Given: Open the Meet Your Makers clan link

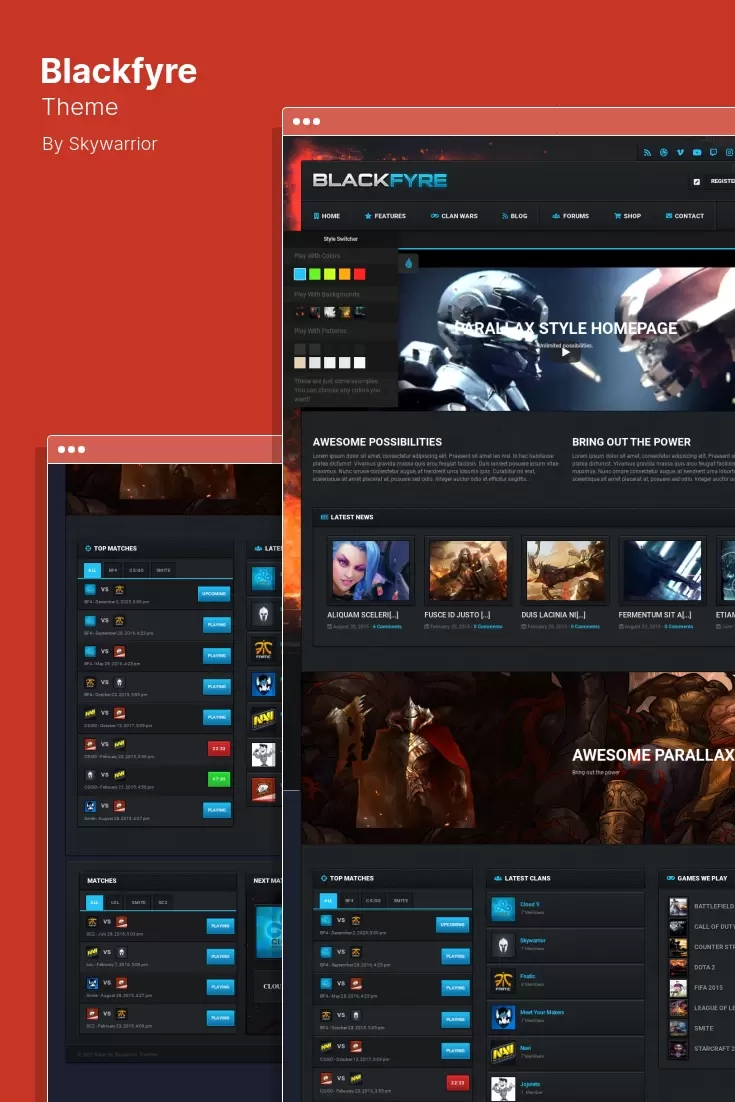Looking at the screenshot, I should (x=542, y=1013).
